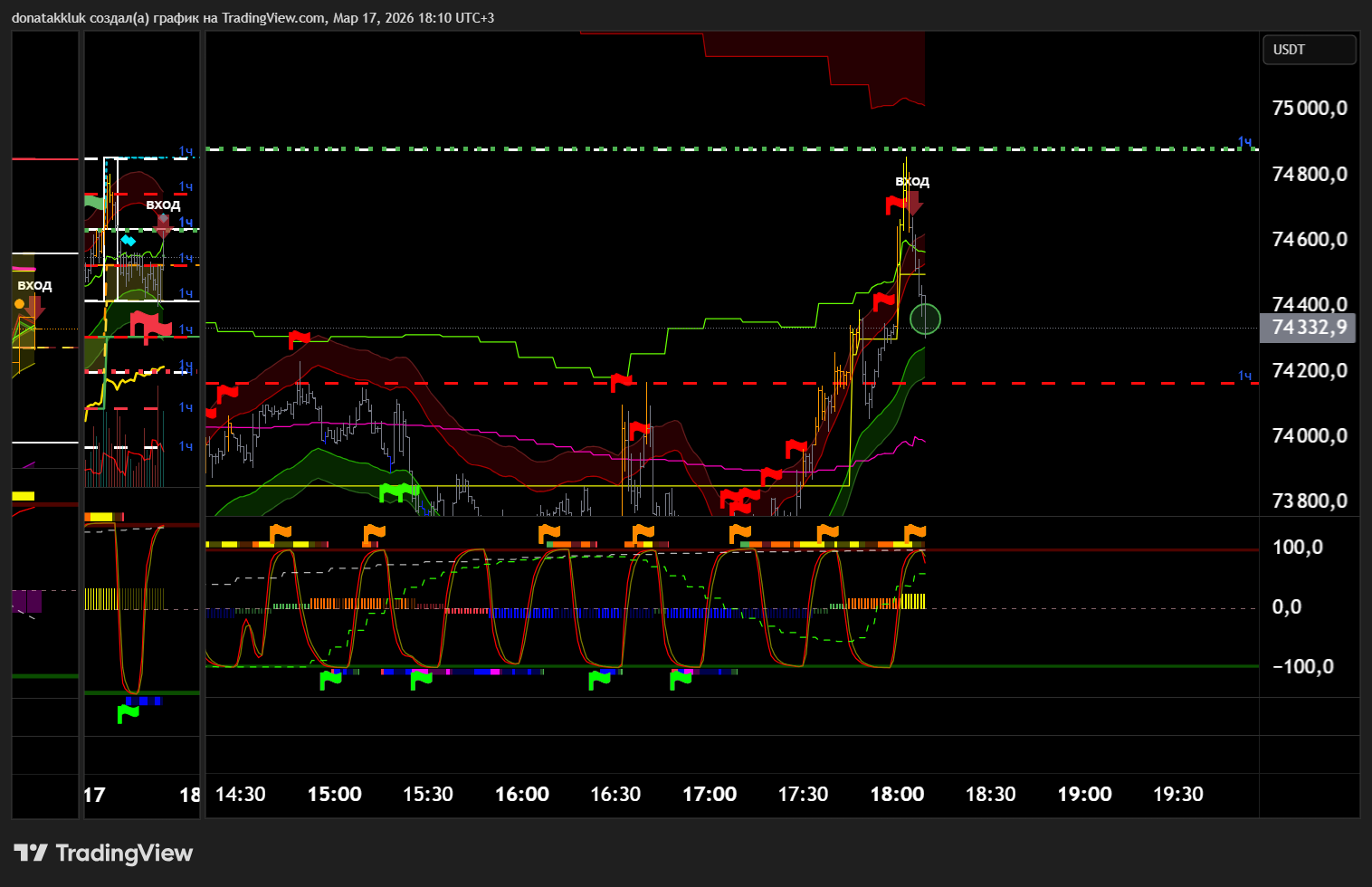Click the current price label 74 332,9
Screen dimensions: 1372x887
pos(1308,328)
